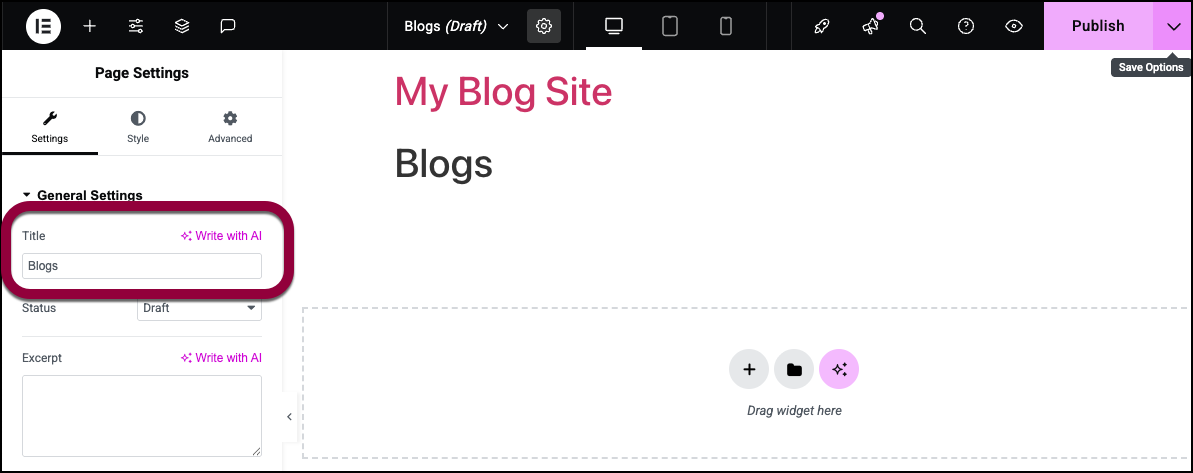Click the rocket icon in top bar

coord(822,26)
